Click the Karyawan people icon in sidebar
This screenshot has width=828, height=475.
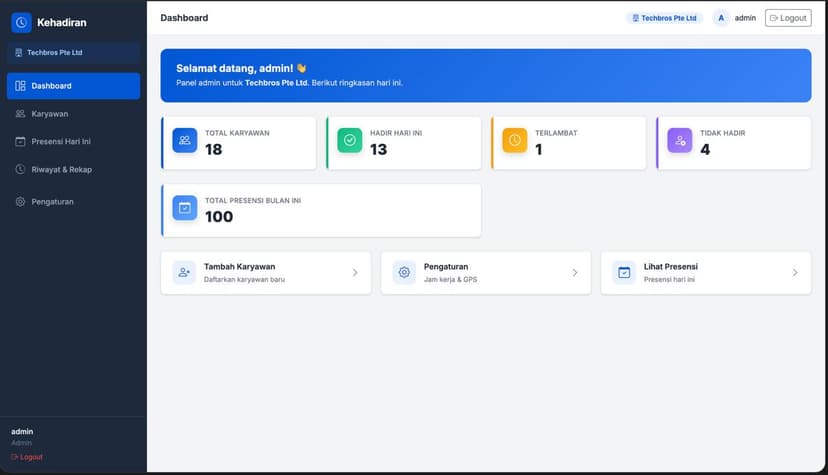[x=20, y=114]
